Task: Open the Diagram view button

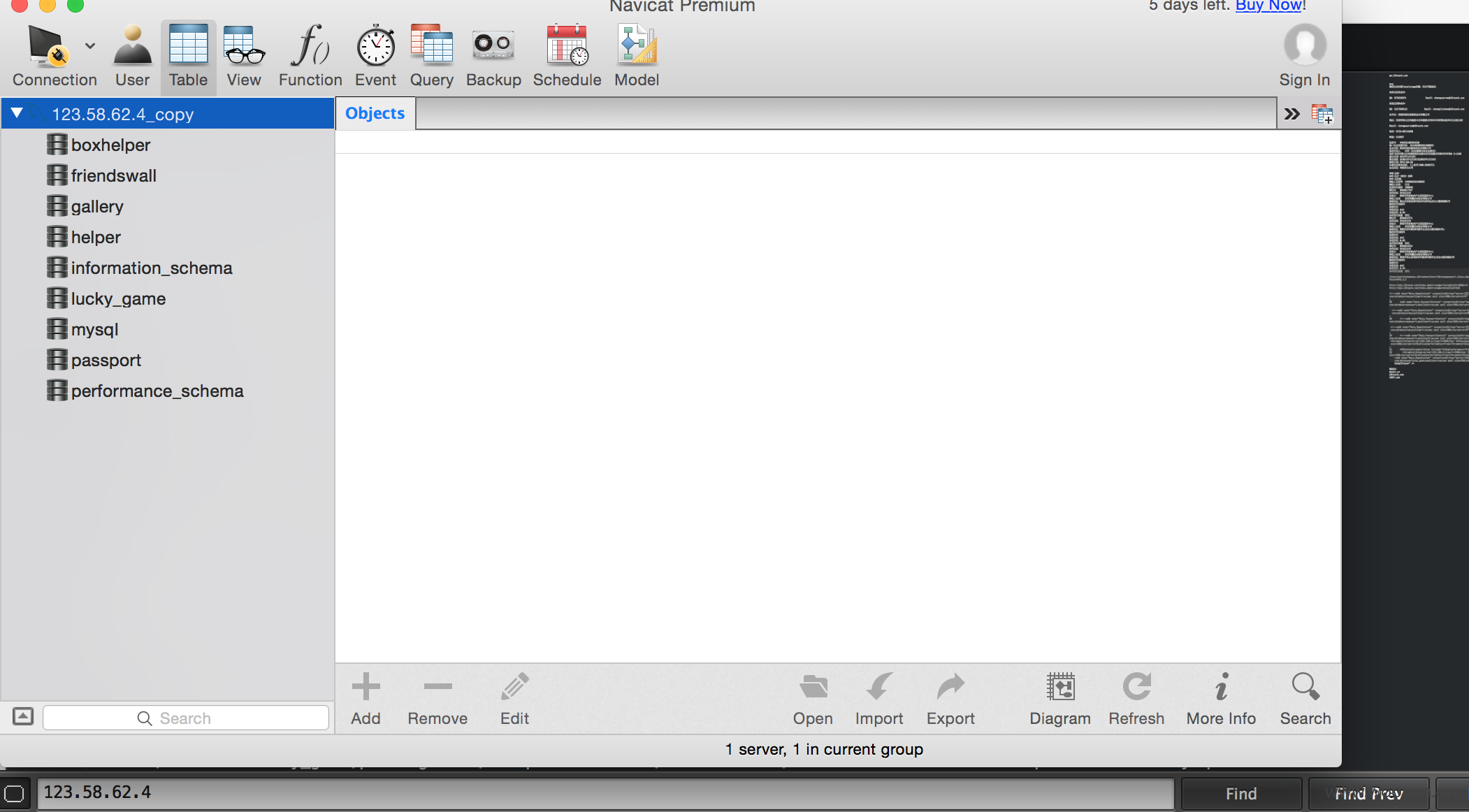Action: 1060,699
